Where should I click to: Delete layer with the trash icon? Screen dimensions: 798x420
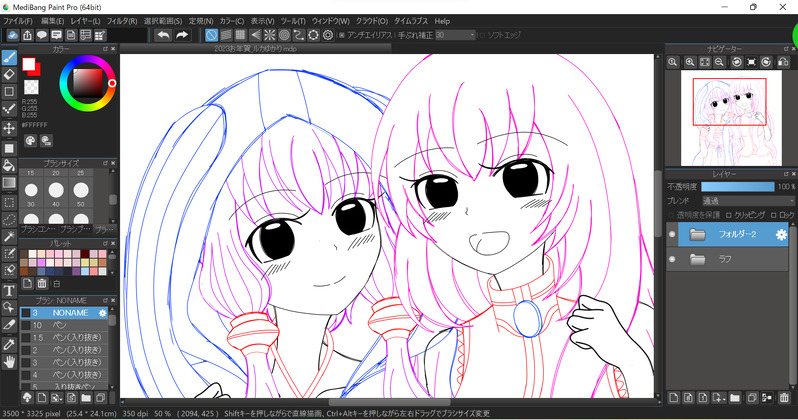[784, 398]
